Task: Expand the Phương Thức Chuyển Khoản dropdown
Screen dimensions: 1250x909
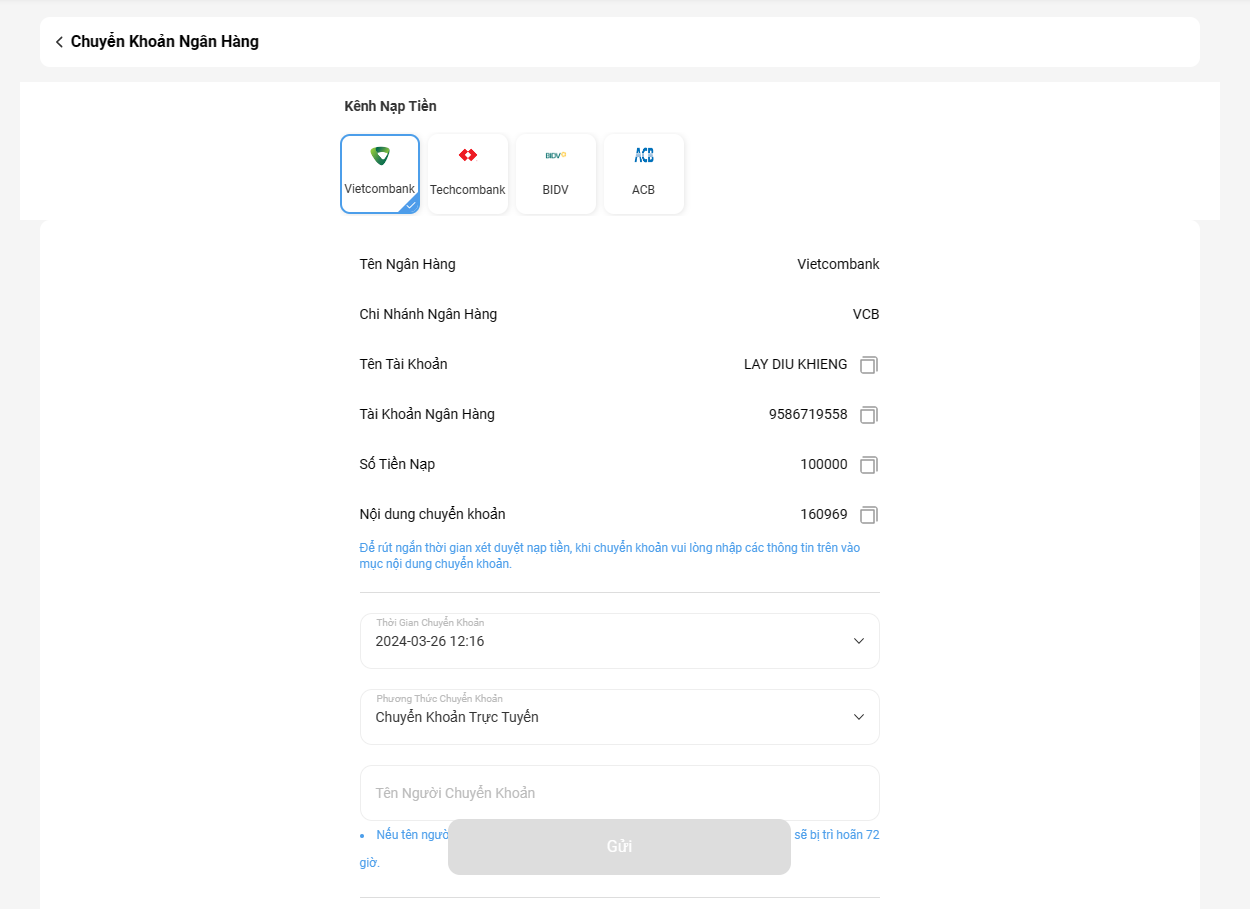Action: coord(619,717)
